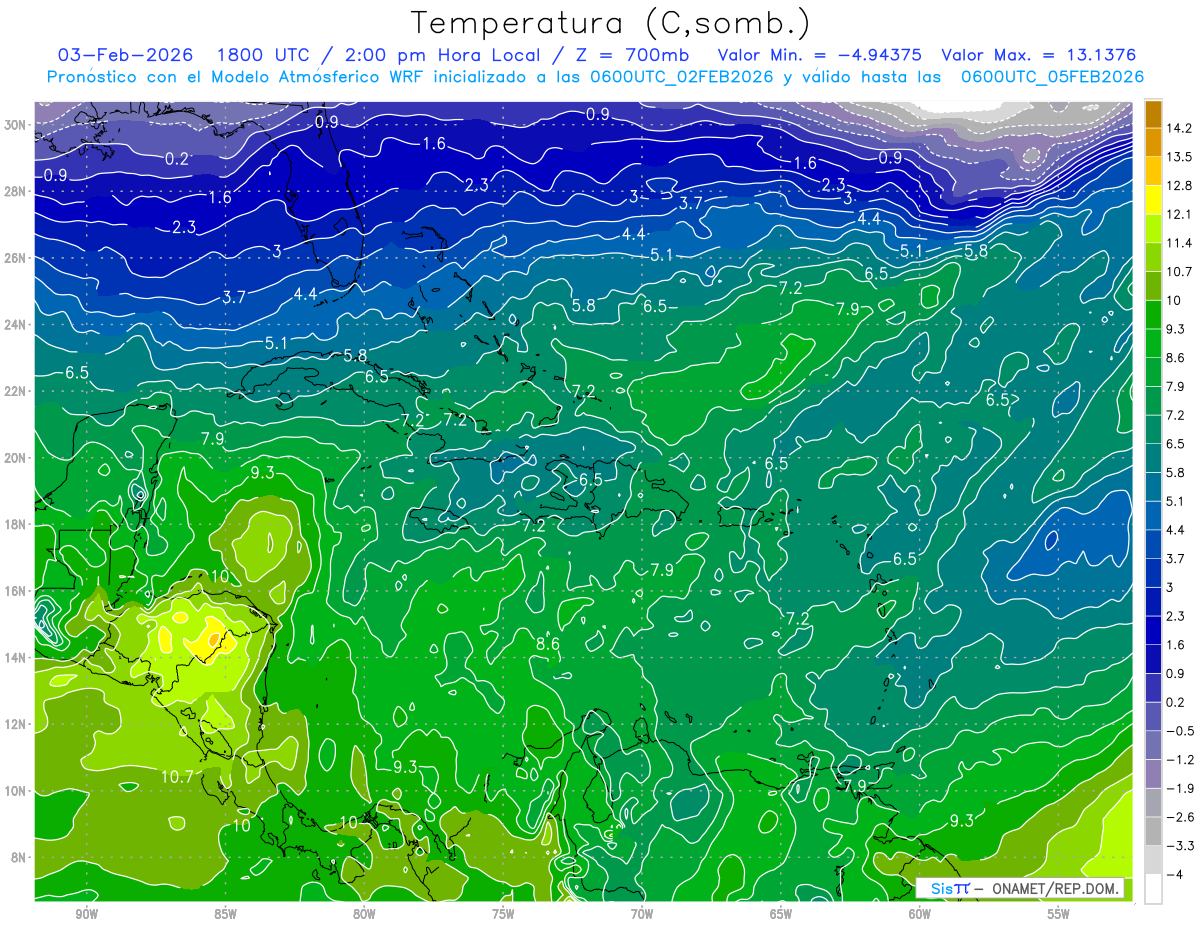Click the '80W' longitude axis label
This screenshot has width=1200, height=927.
[x=364, y=914]
